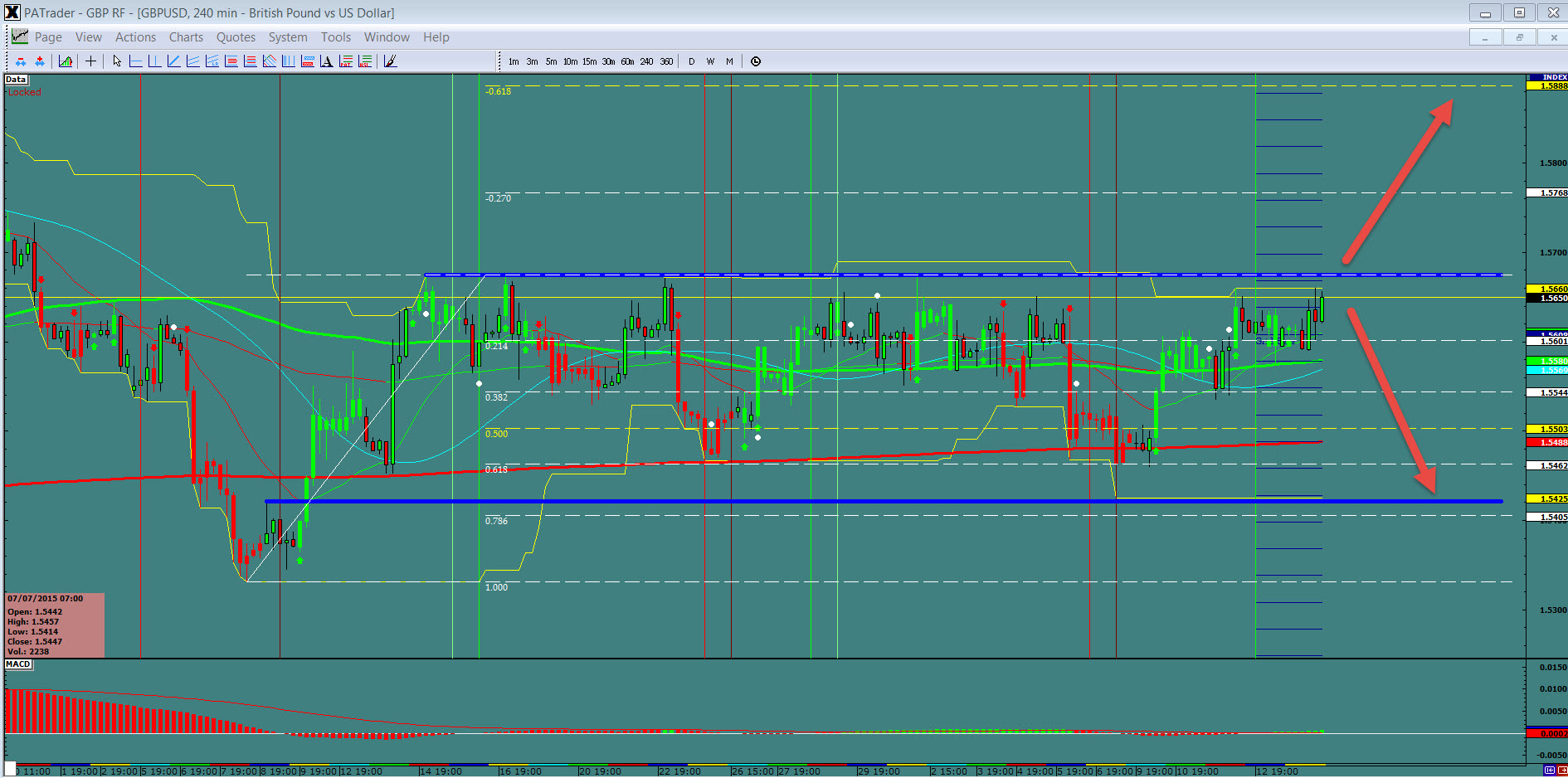Open the Help menu
Screen dimensions: 1568x778
436,37
